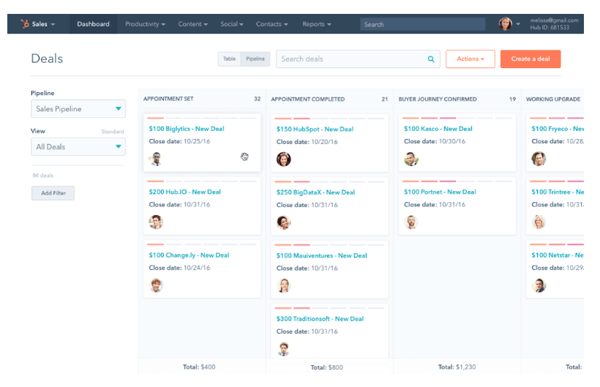Image resolution: width=600 pixels, height=387 pixels.
Task: Open owner avatar on Mauiventures deal card
Action: (284, 286)
